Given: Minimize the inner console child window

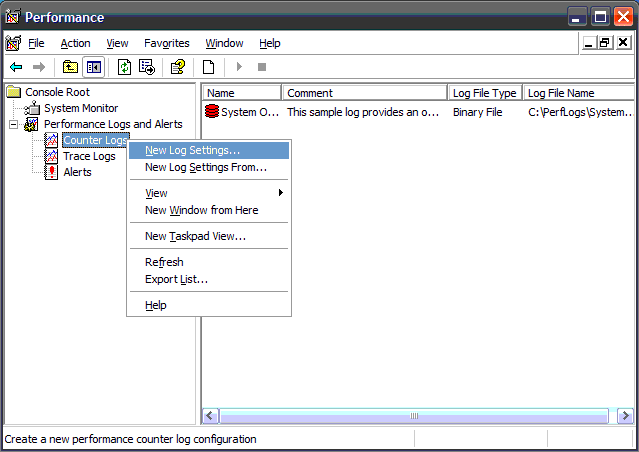Looking at the screenshot, I should click(588, 42).
